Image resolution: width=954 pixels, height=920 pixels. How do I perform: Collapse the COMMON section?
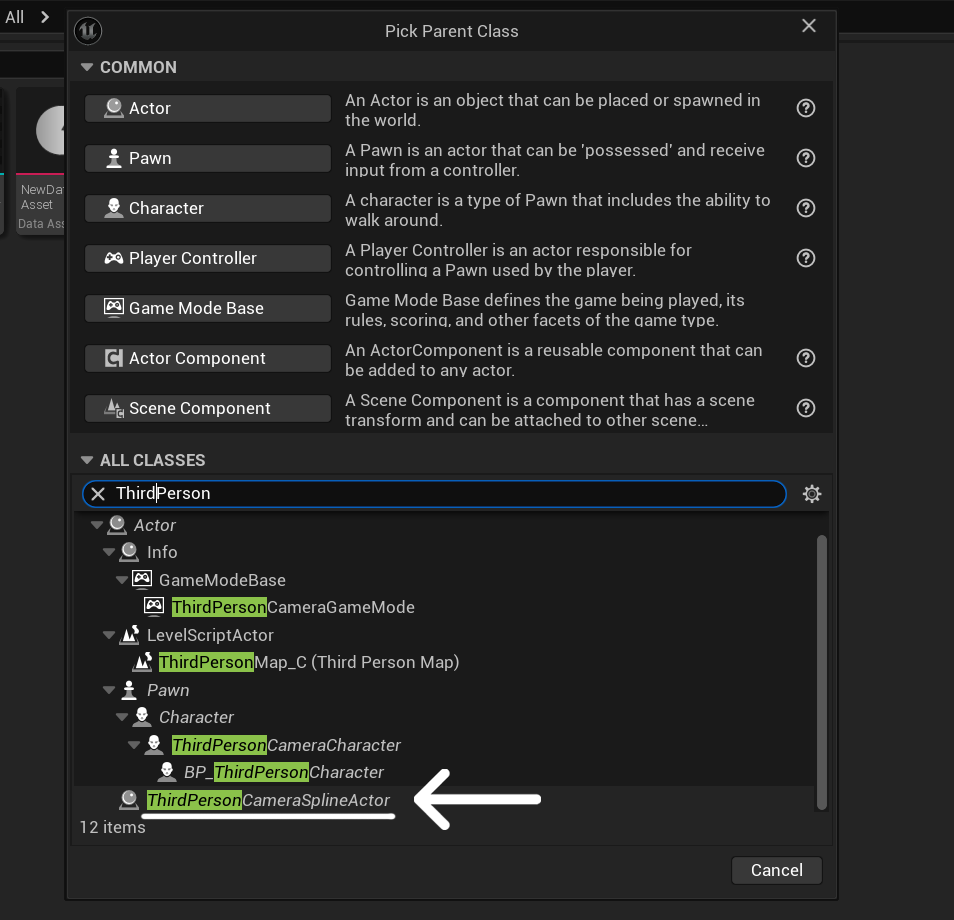coord(86,67)
